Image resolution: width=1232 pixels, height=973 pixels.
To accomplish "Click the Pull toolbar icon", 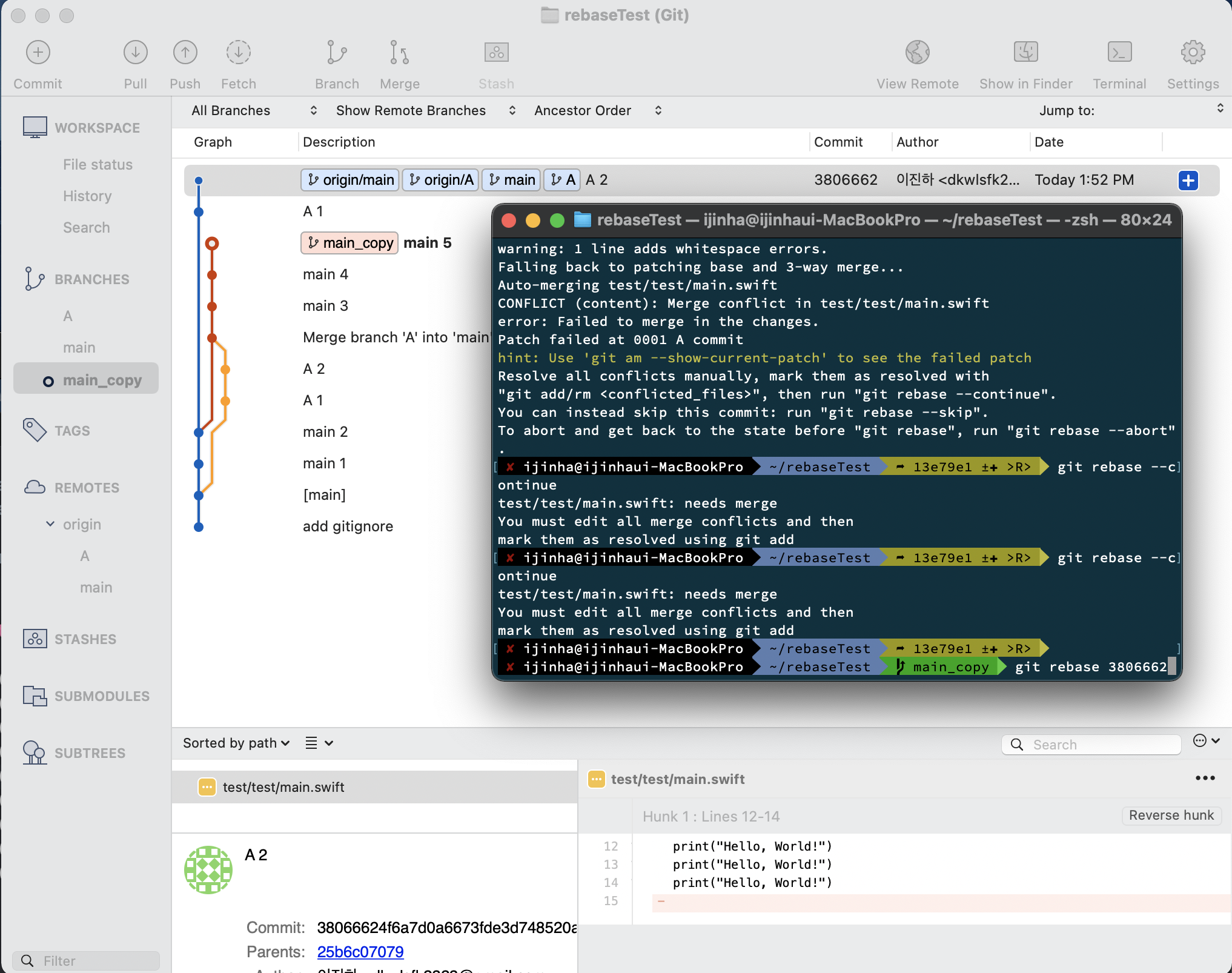I will (x=135, y=53).
